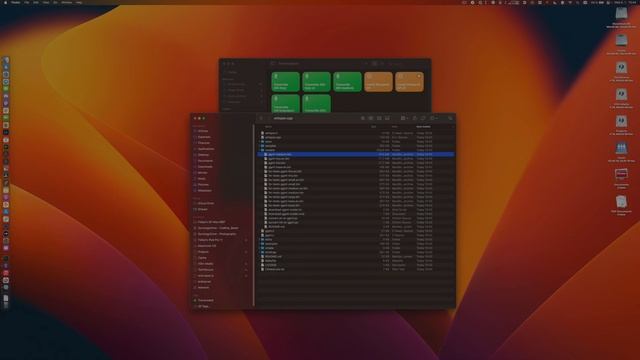The height and width of the screenshot is (360, 640).
Task: Switch Finder to column view
Action: pos(379,118)
